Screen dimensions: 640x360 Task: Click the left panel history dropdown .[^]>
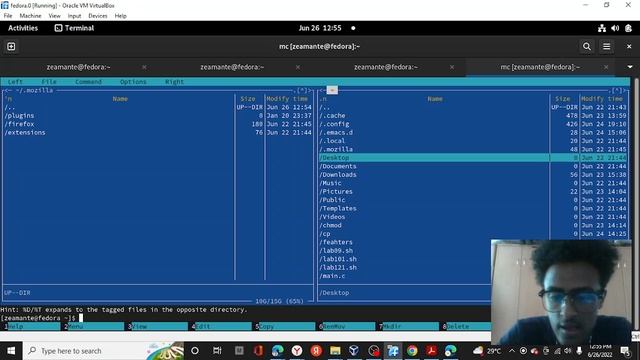(x=303, y=91)
